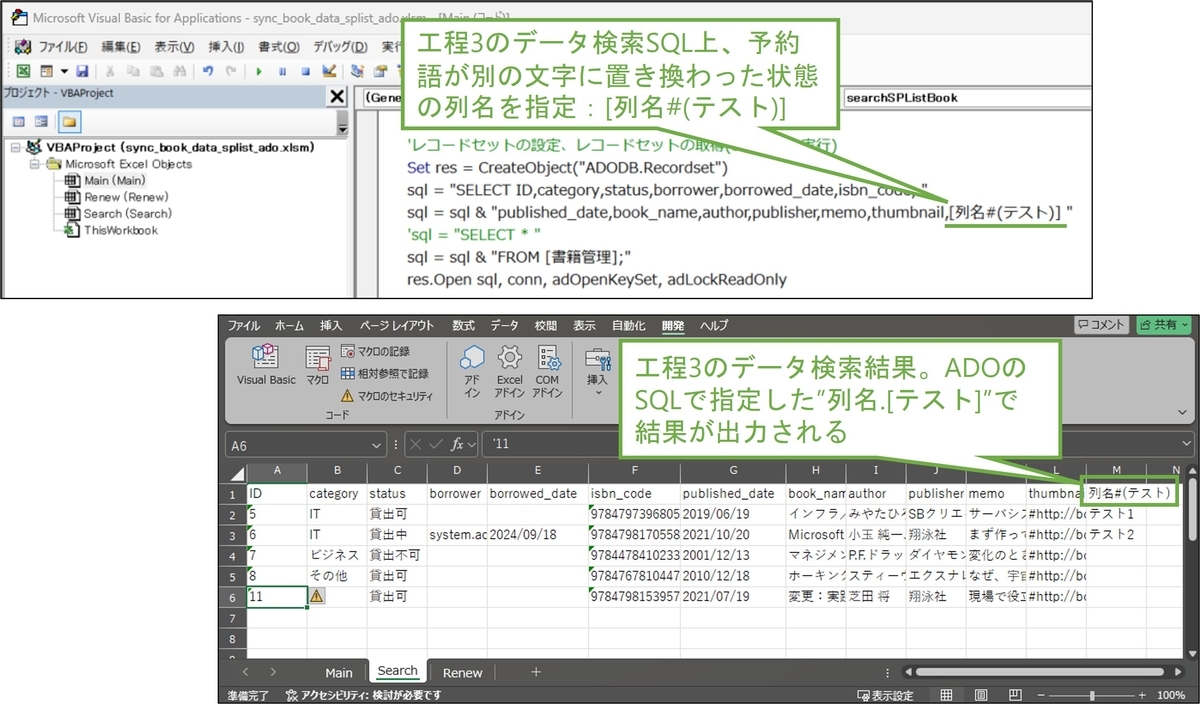
Task: Switch to the Renew sheet tab
Action: pyautogui.click(x=462, y=673)
